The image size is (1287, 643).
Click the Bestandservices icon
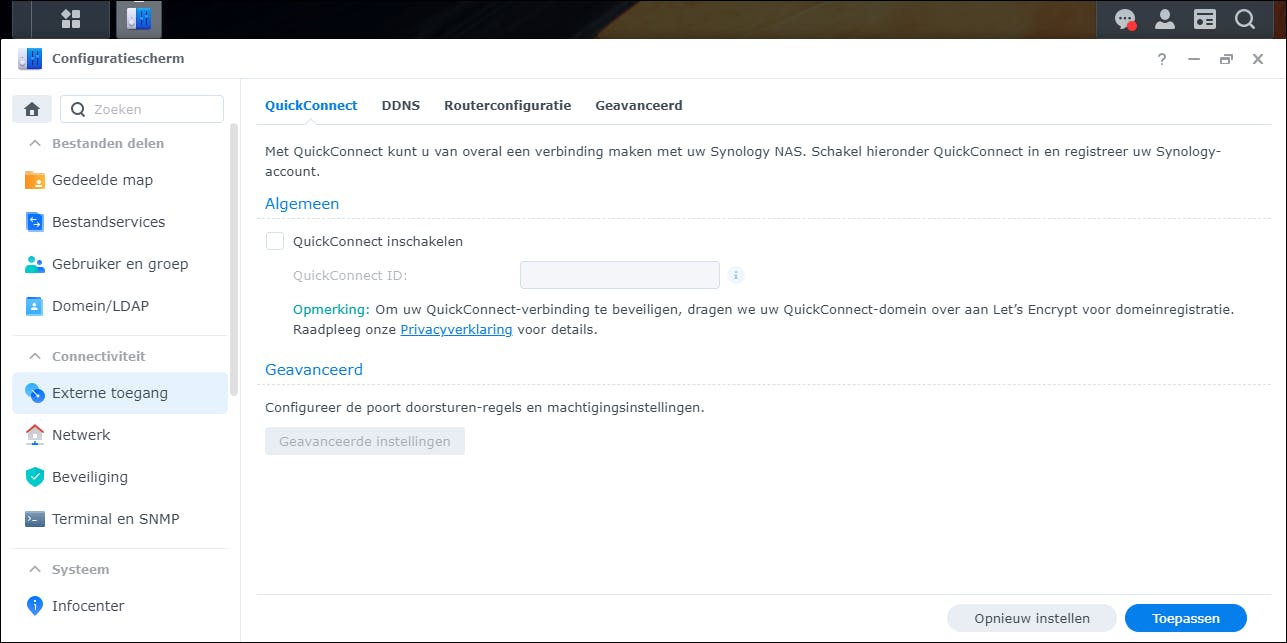pyautogui.click(x=35, y=222)
